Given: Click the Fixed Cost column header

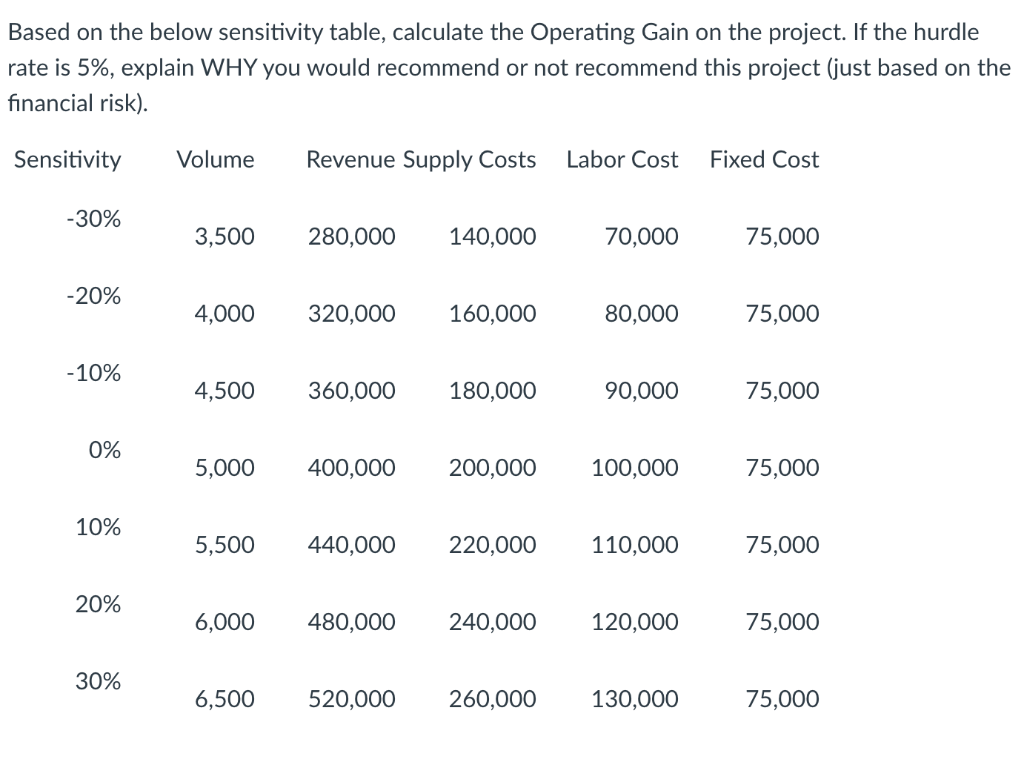Looking at the screenshot, I should click(764, 160).
